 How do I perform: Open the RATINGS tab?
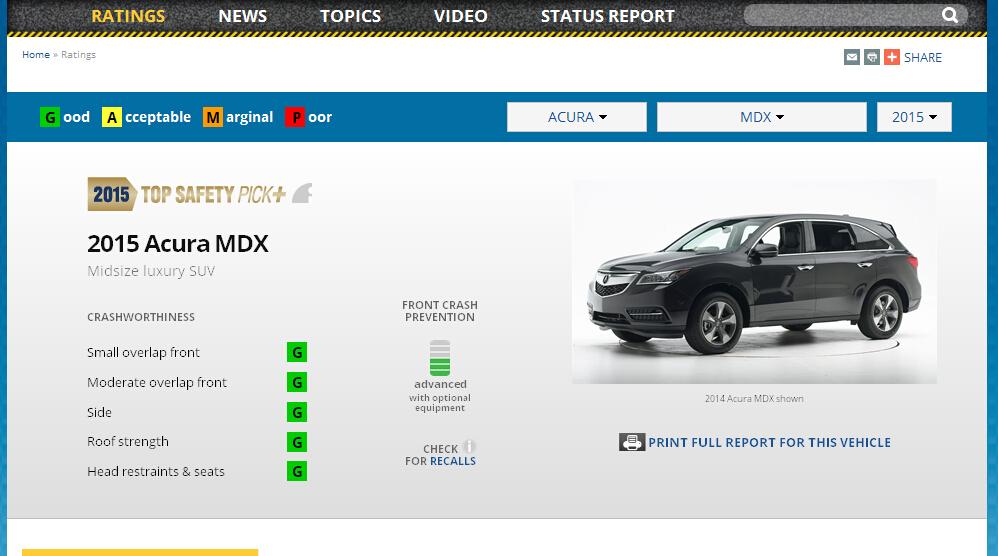click(x=128, y=16)
